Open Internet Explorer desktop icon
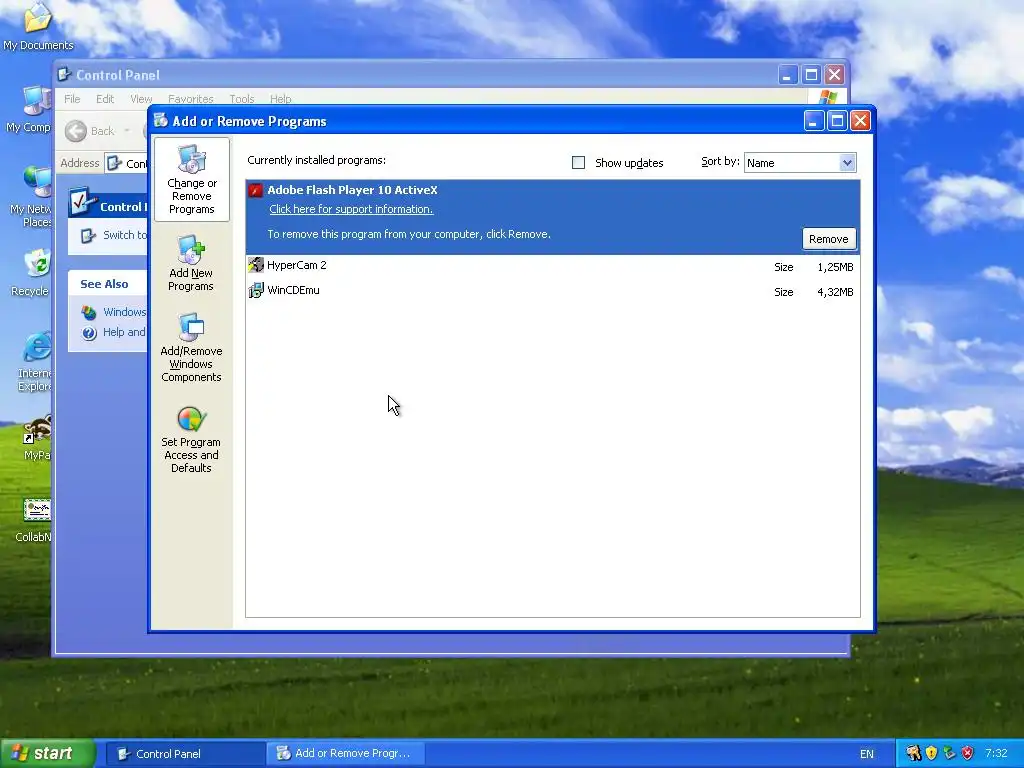The image size is (1024, 768). 37,347
